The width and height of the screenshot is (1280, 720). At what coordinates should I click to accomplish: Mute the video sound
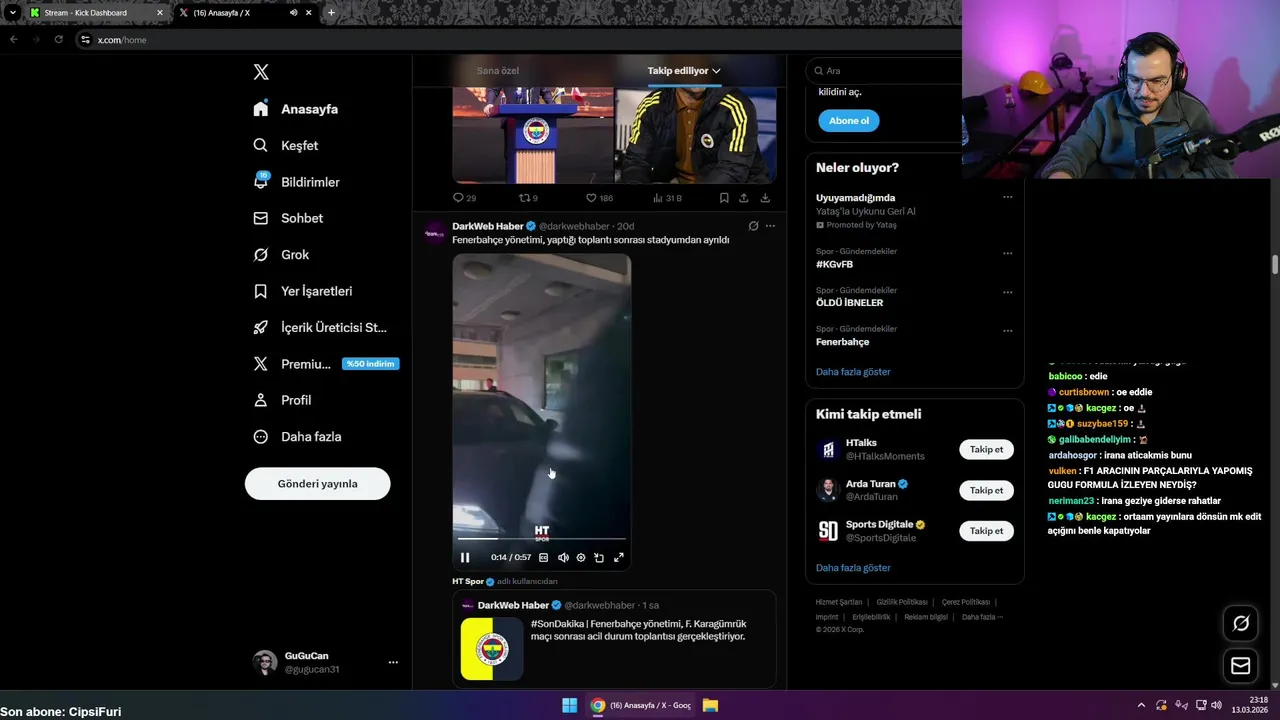pyautogui.click(x=563, y=557)
